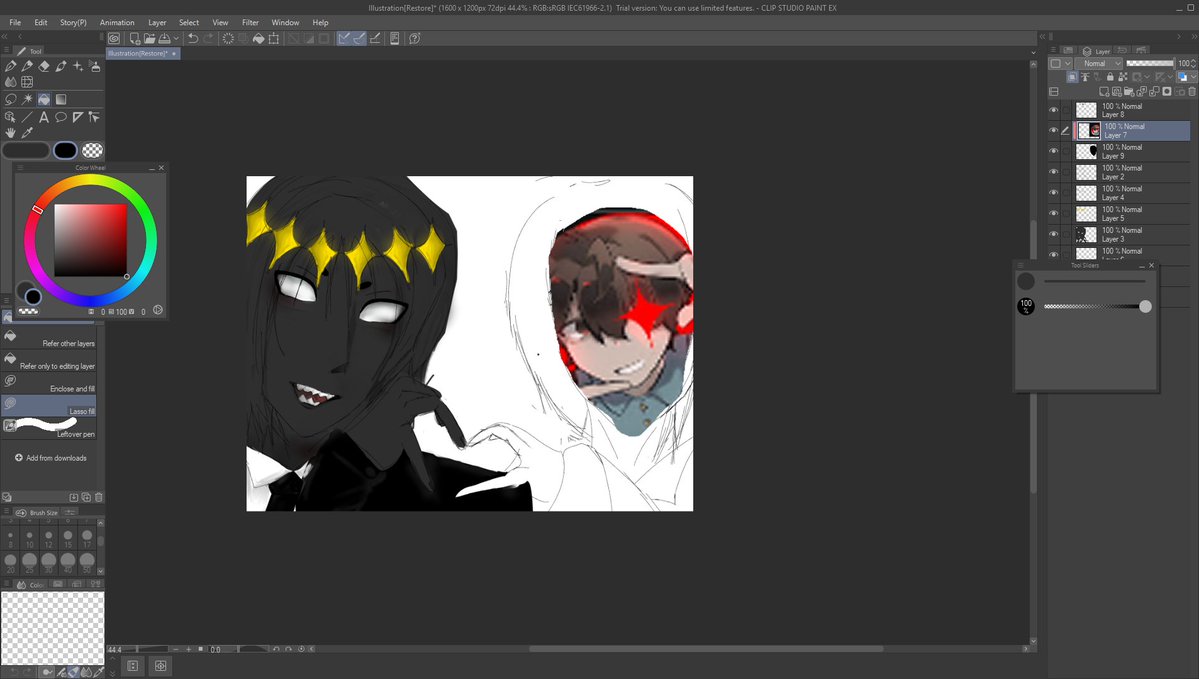Image resolution: width=1199 pixels, height=679 pixels.
Task: Click the Save icon in command bar
Action: pyautogui.click(x=164, y=38)
